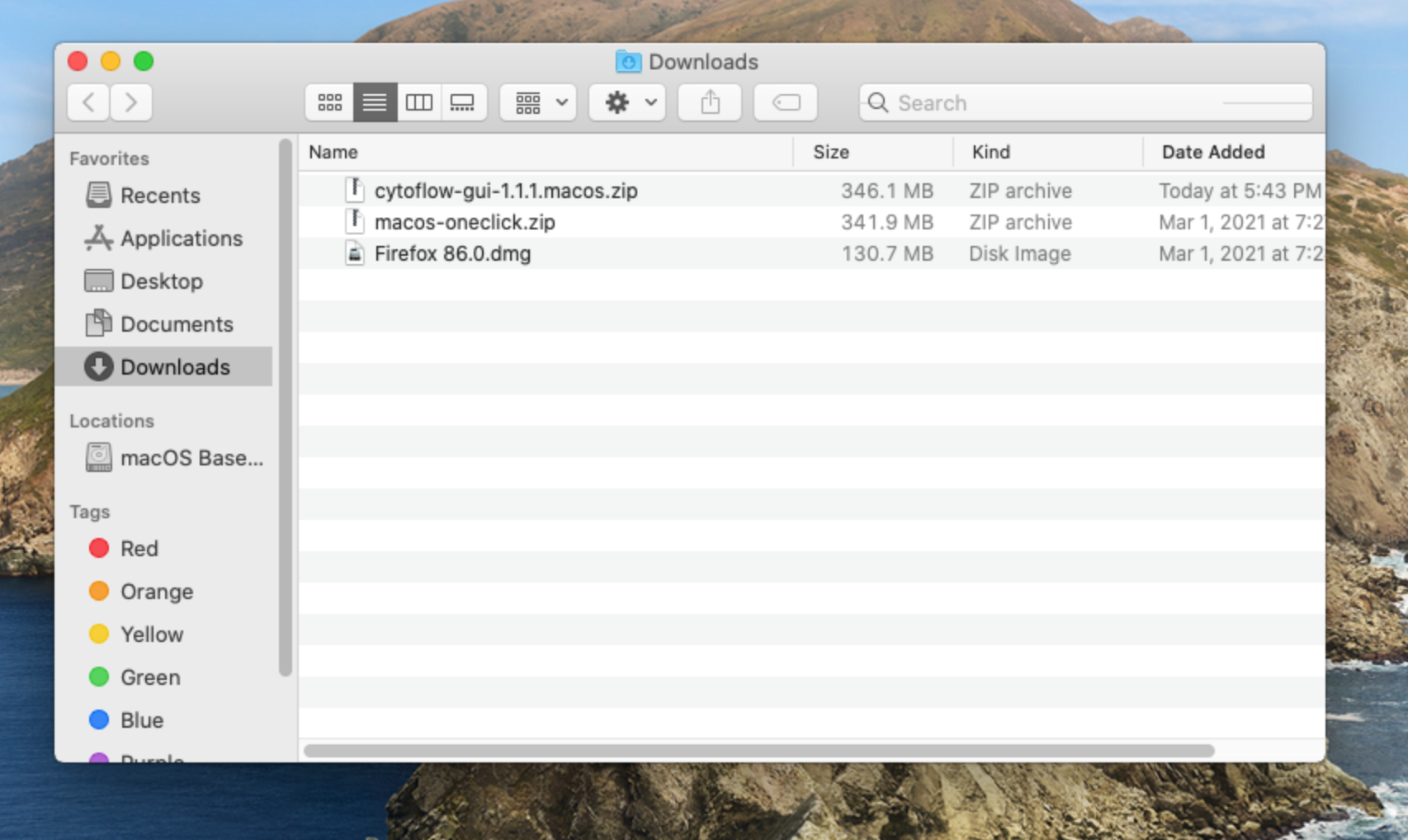Image resolution: width=1408 pixels, height=840 pixels.
Task: Zoom the window with the green button
Action: tap(144, 61)
